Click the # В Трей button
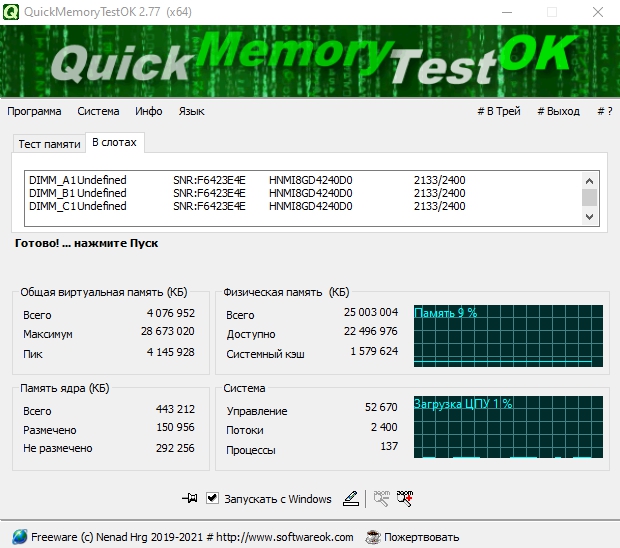620x548 pixels. [499, 111]
